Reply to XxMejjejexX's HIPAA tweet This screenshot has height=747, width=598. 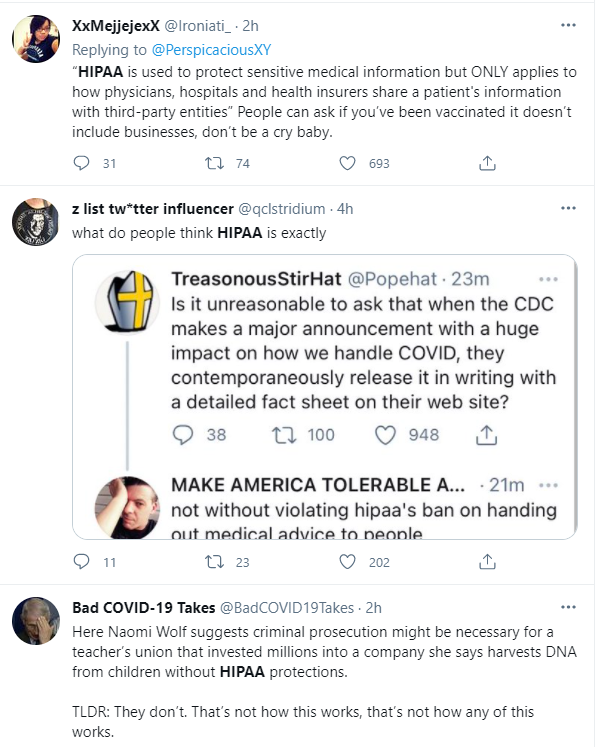[x=81, y=163]
